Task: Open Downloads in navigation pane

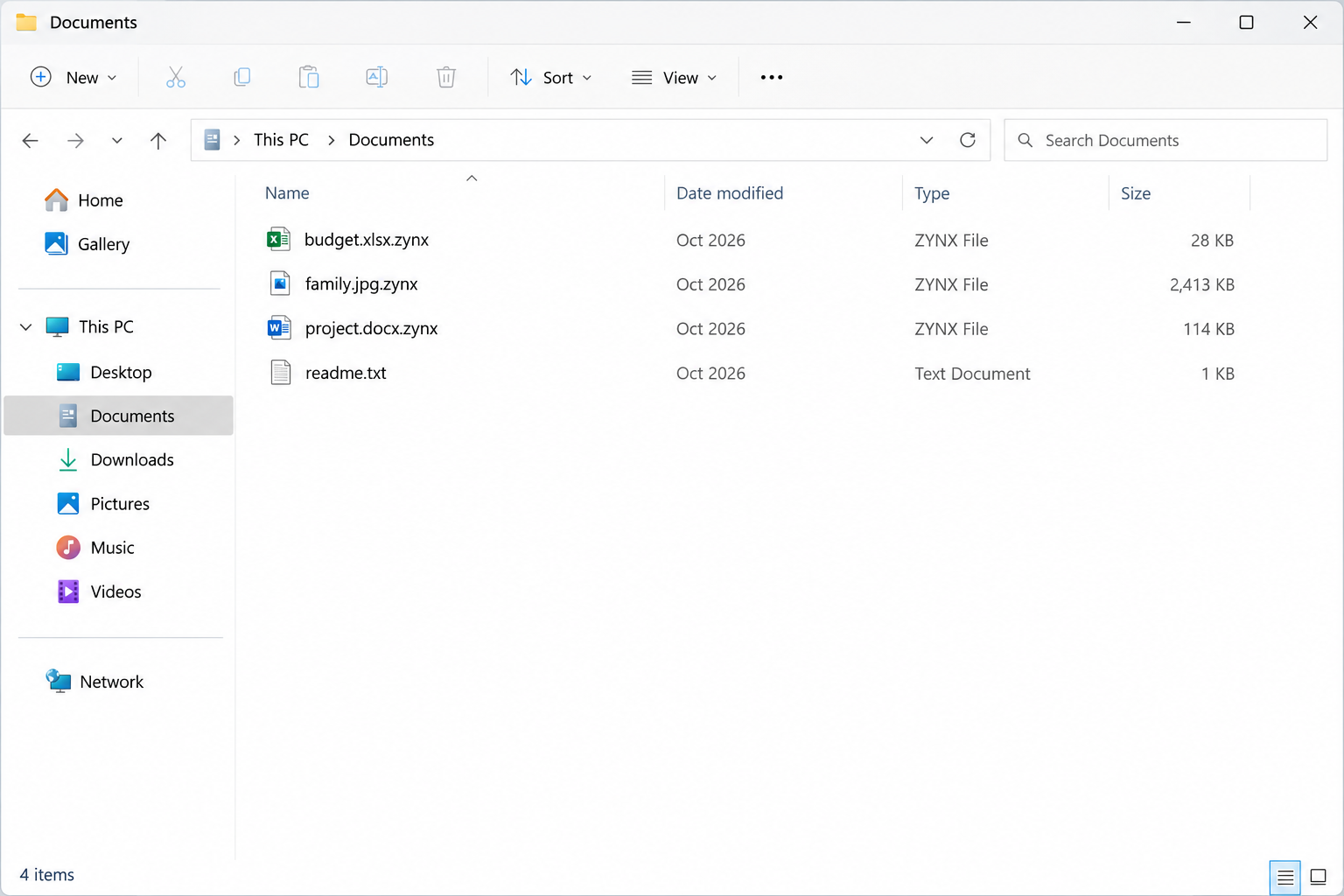Action: [x=132, y=459]
